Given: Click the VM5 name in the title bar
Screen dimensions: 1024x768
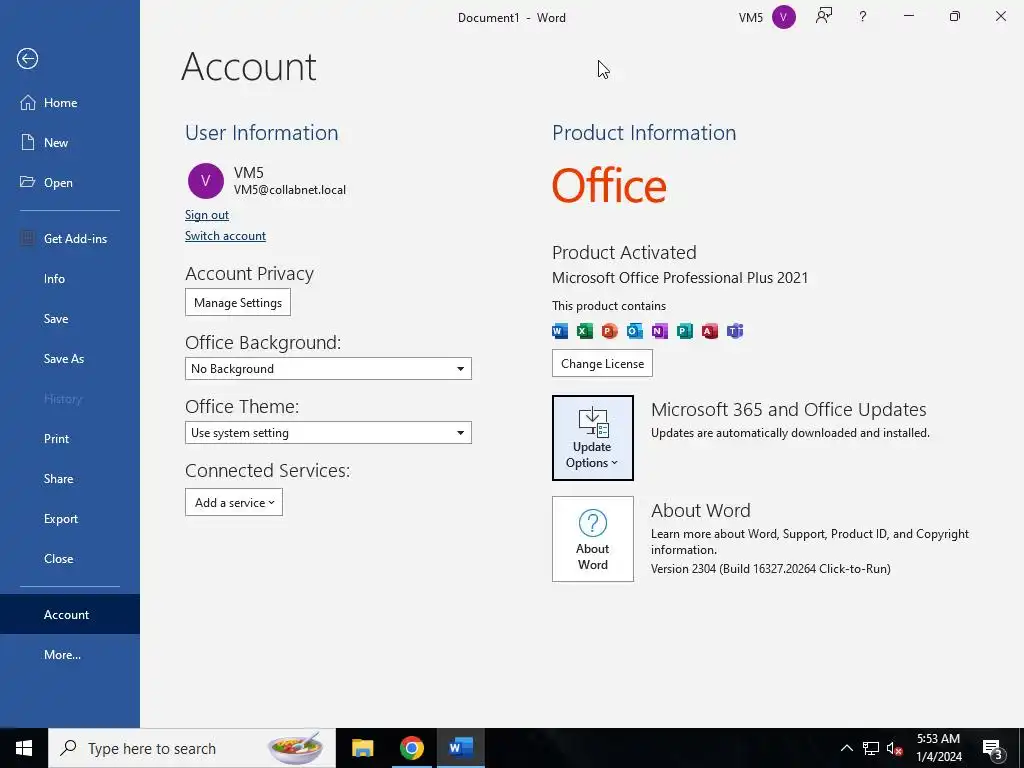Looking at the screenshot, I should (750, 18).
